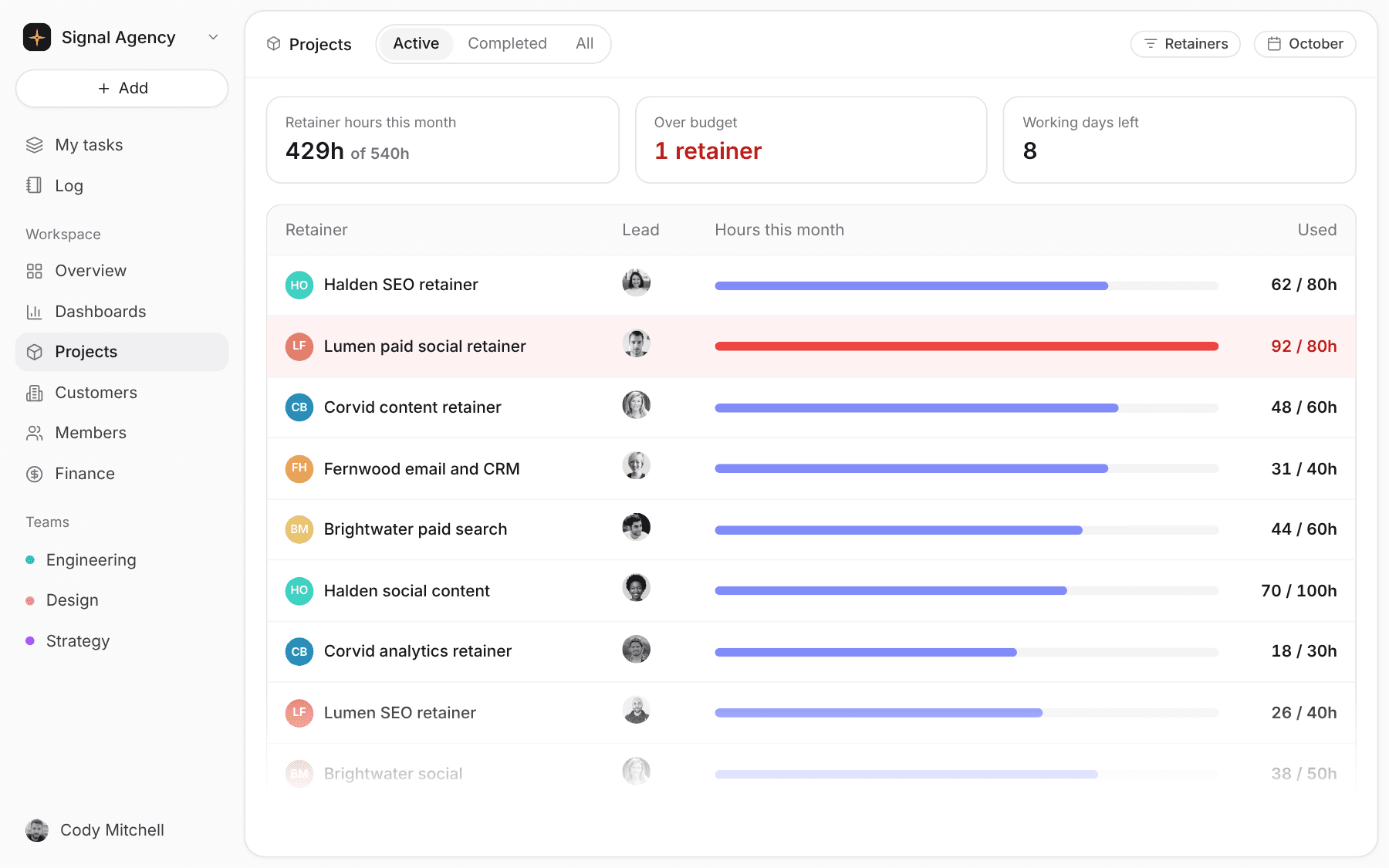Click the Projects header cube icon
This screenshot has height=868, width=1389.
point(274,44)
